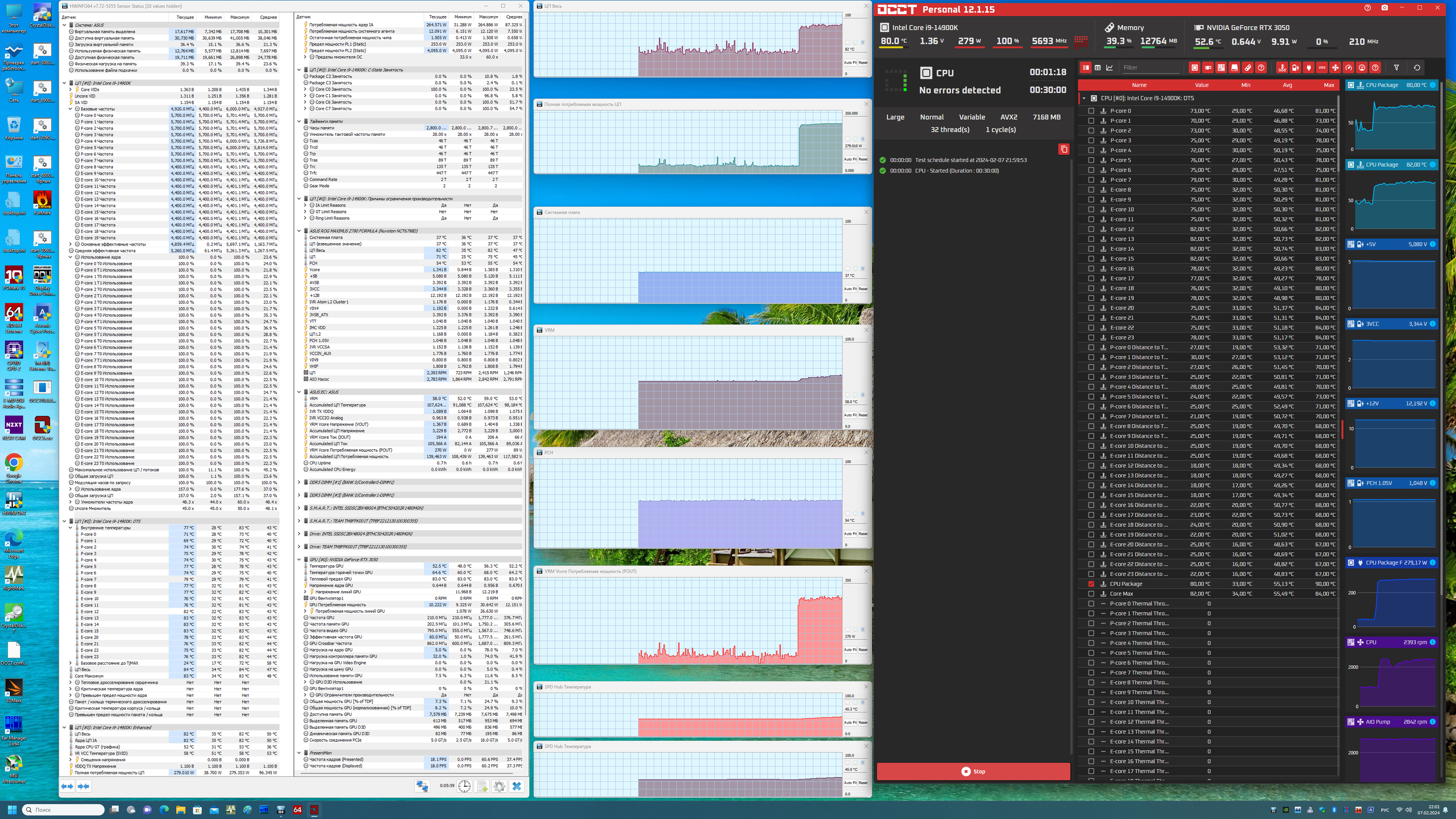Check the Core Max checkbox in OCCT
Image resolution: width=1456 pixels, height=819 pixels.
point(1091,593)
